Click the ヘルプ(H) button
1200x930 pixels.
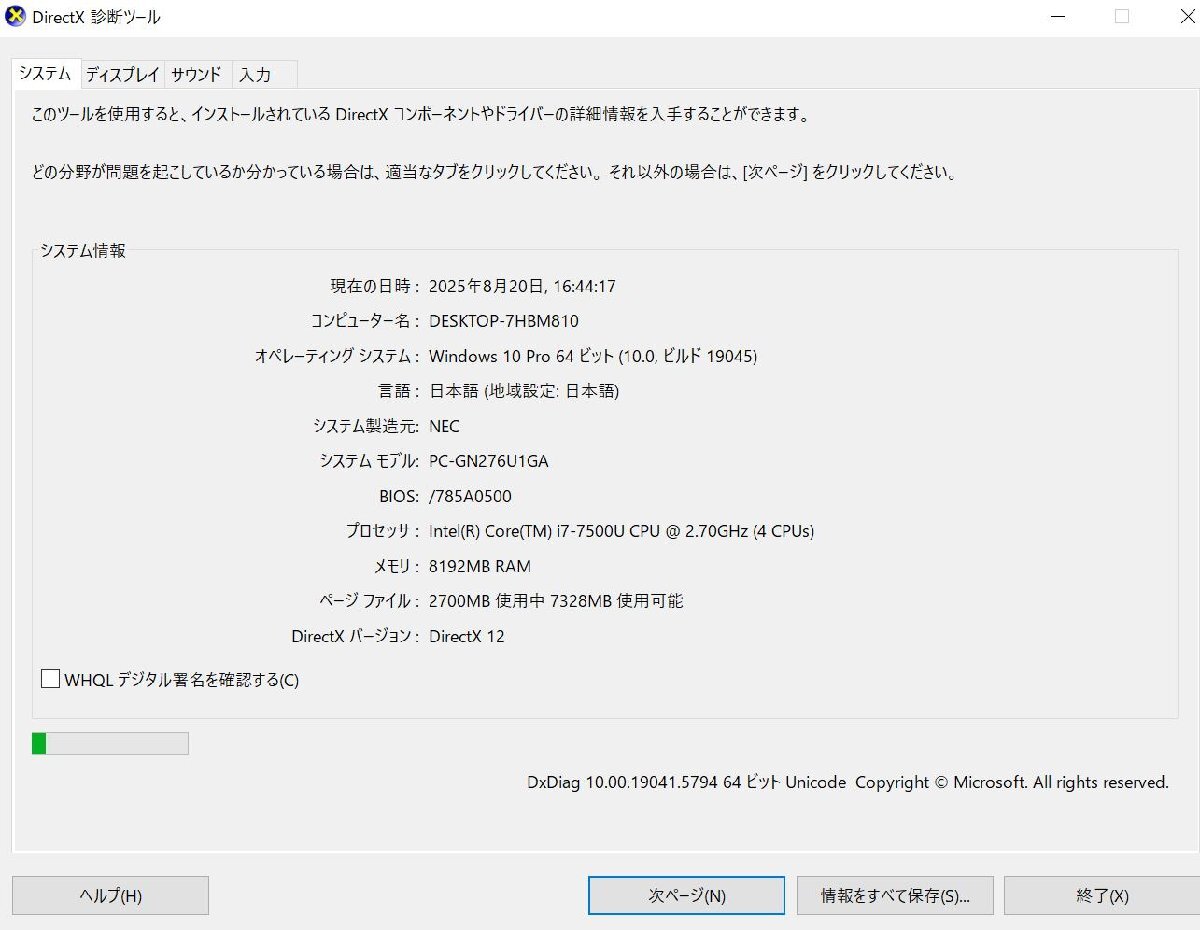tap(110, 895)
